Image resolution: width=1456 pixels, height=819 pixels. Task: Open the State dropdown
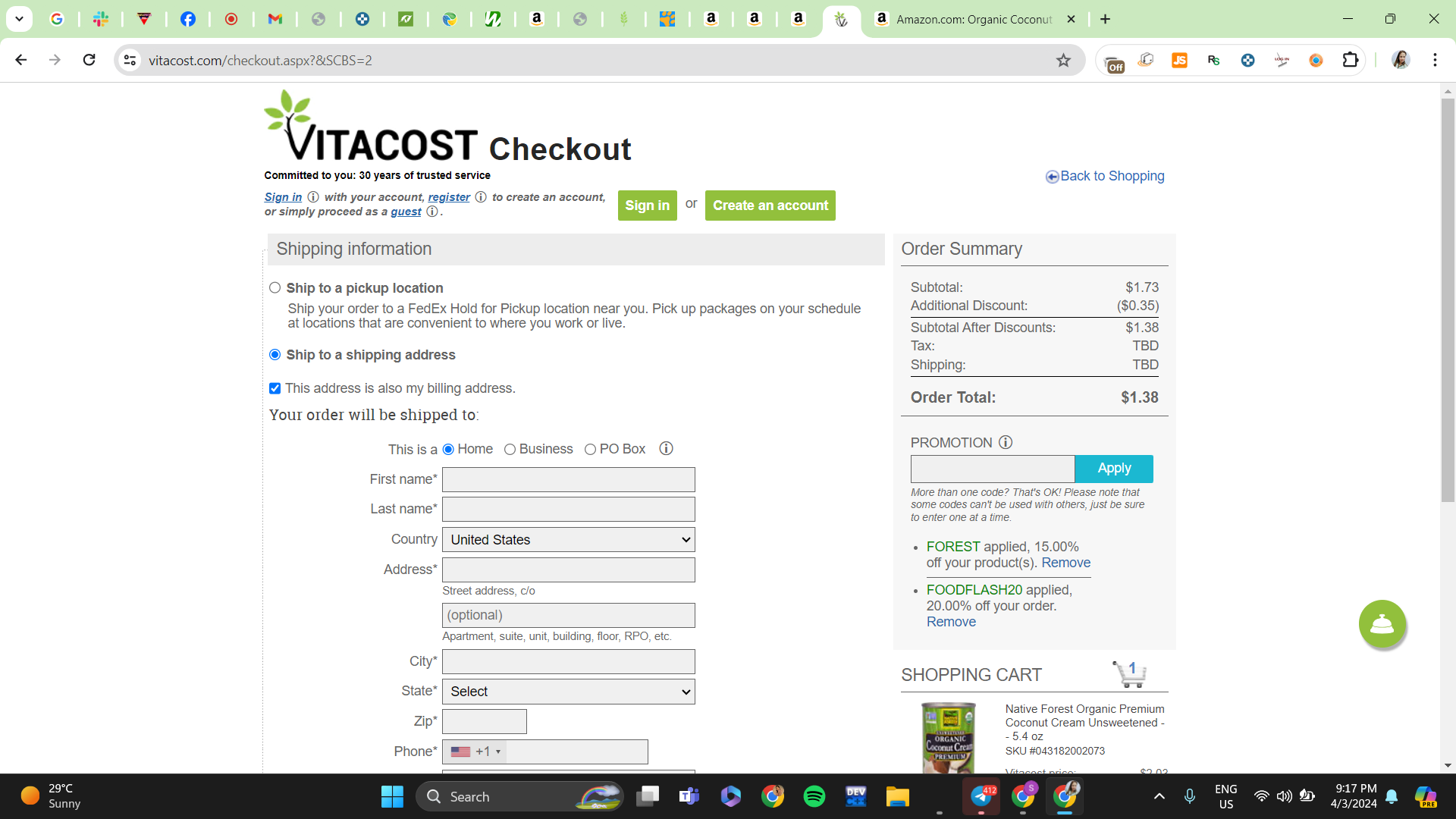(569, 692)
